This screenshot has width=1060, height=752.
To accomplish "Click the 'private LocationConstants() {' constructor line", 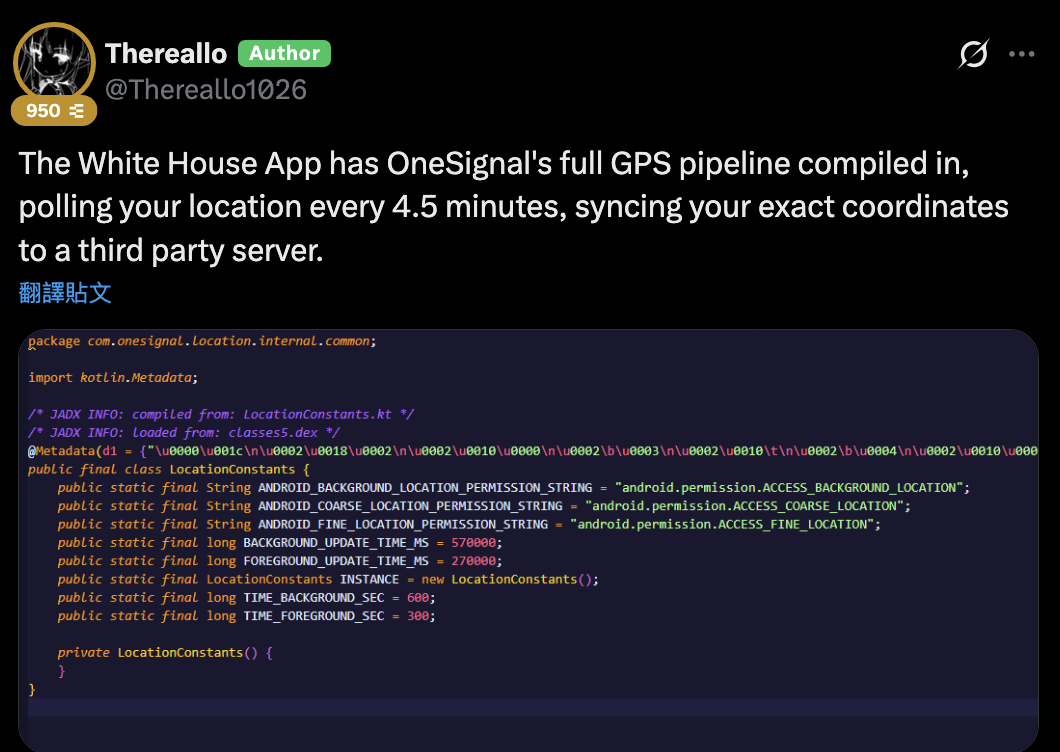I will 165,653.
